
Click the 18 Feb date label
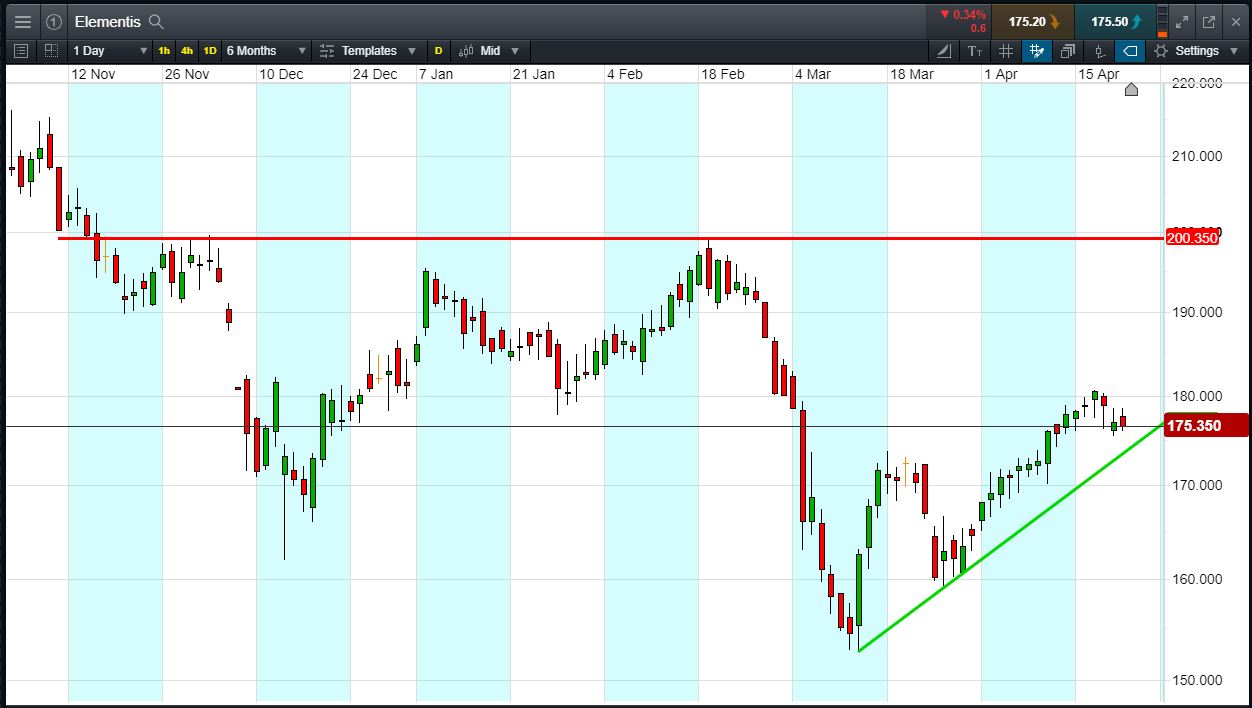(x=722, y=74)
